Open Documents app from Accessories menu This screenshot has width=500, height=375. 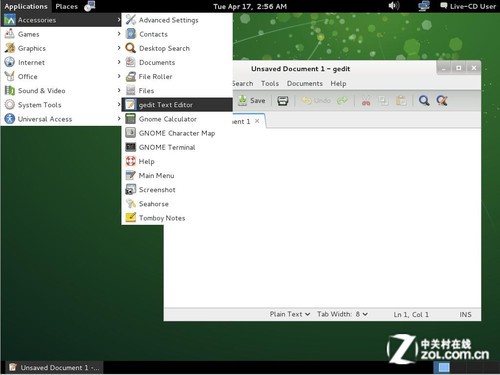(x=177, y=62)
